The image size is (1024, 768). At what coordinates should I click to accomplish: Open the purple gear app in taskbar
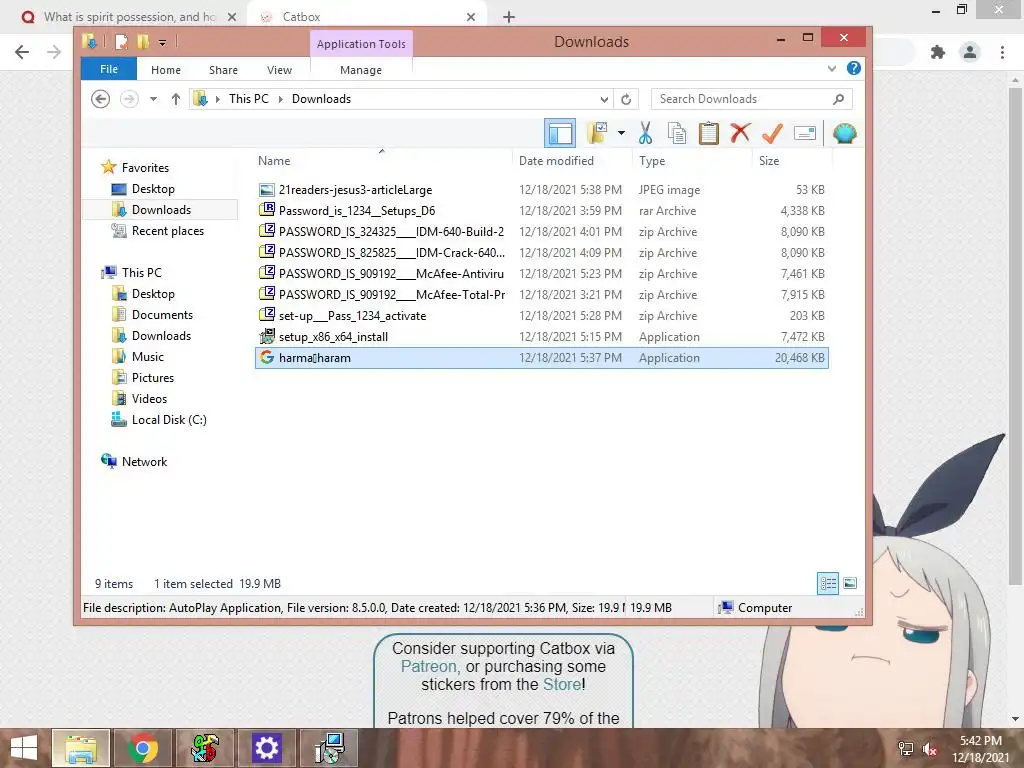pyautogui.click(x=266, y=748)
